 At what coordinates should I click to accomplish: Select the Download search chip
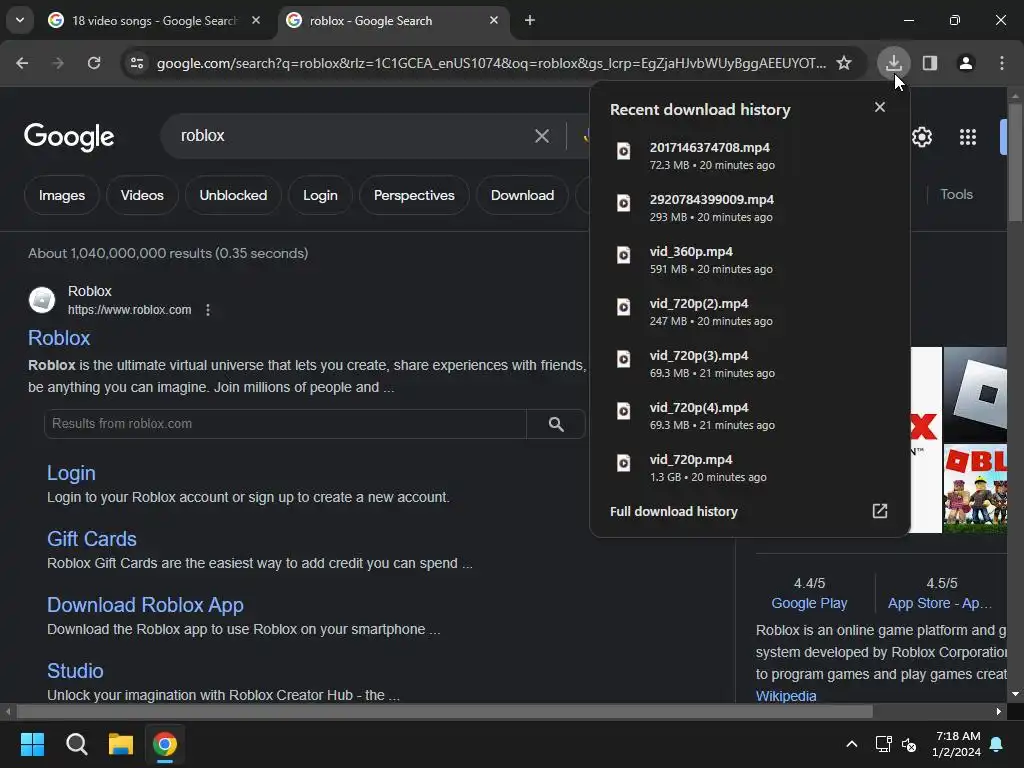tap(522, 195)
